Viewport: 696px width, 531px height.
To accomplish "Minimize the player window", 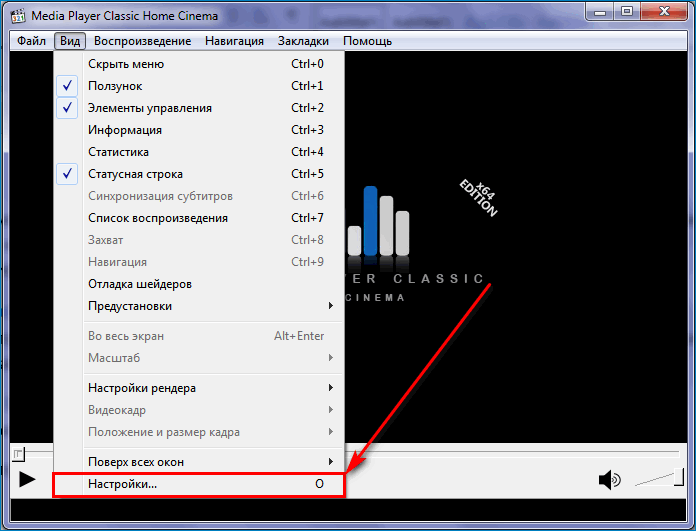I will (600, 12).
